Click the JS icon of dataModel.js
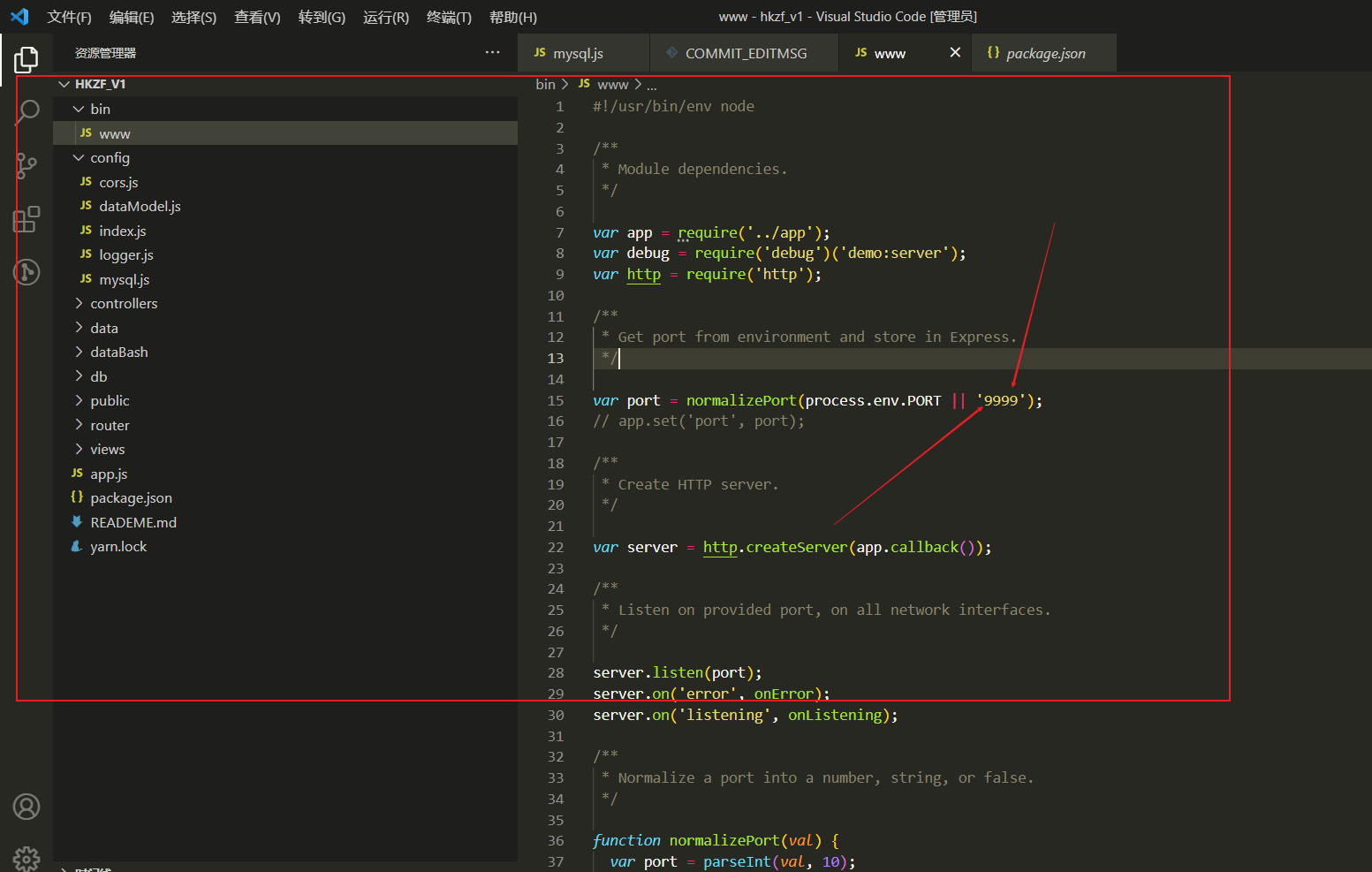This screenshot has height=872, width=1372. (86, 206)
